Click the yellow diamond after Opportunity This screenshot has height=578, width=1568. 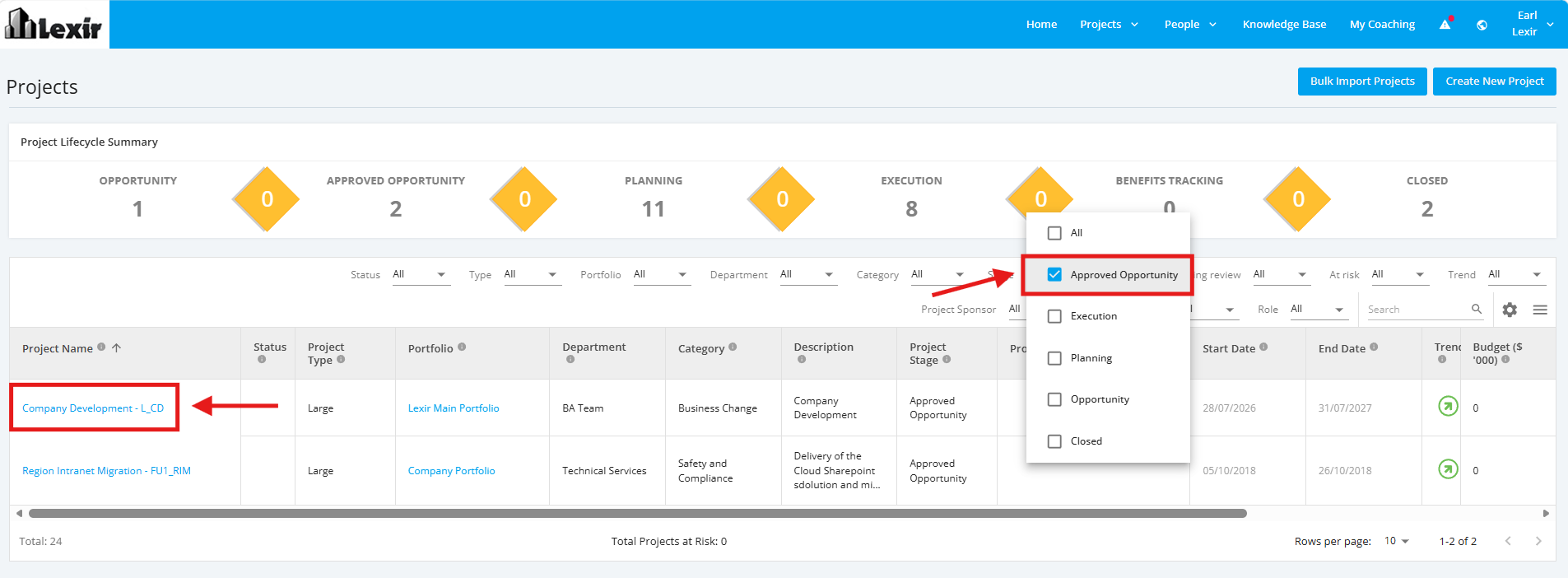pos(267,199)
